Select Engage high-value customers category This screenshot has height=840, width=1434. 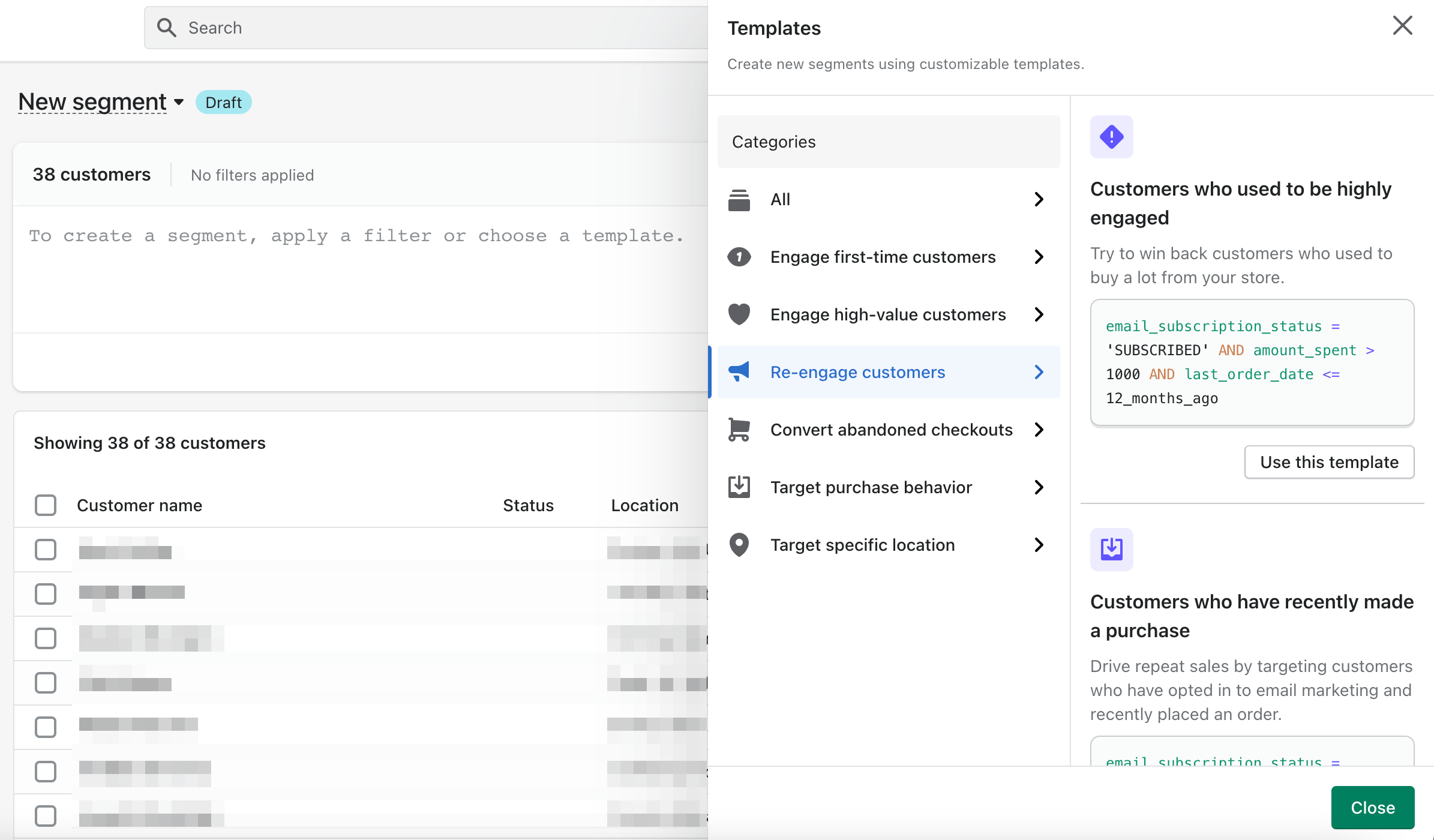[887, 314]
